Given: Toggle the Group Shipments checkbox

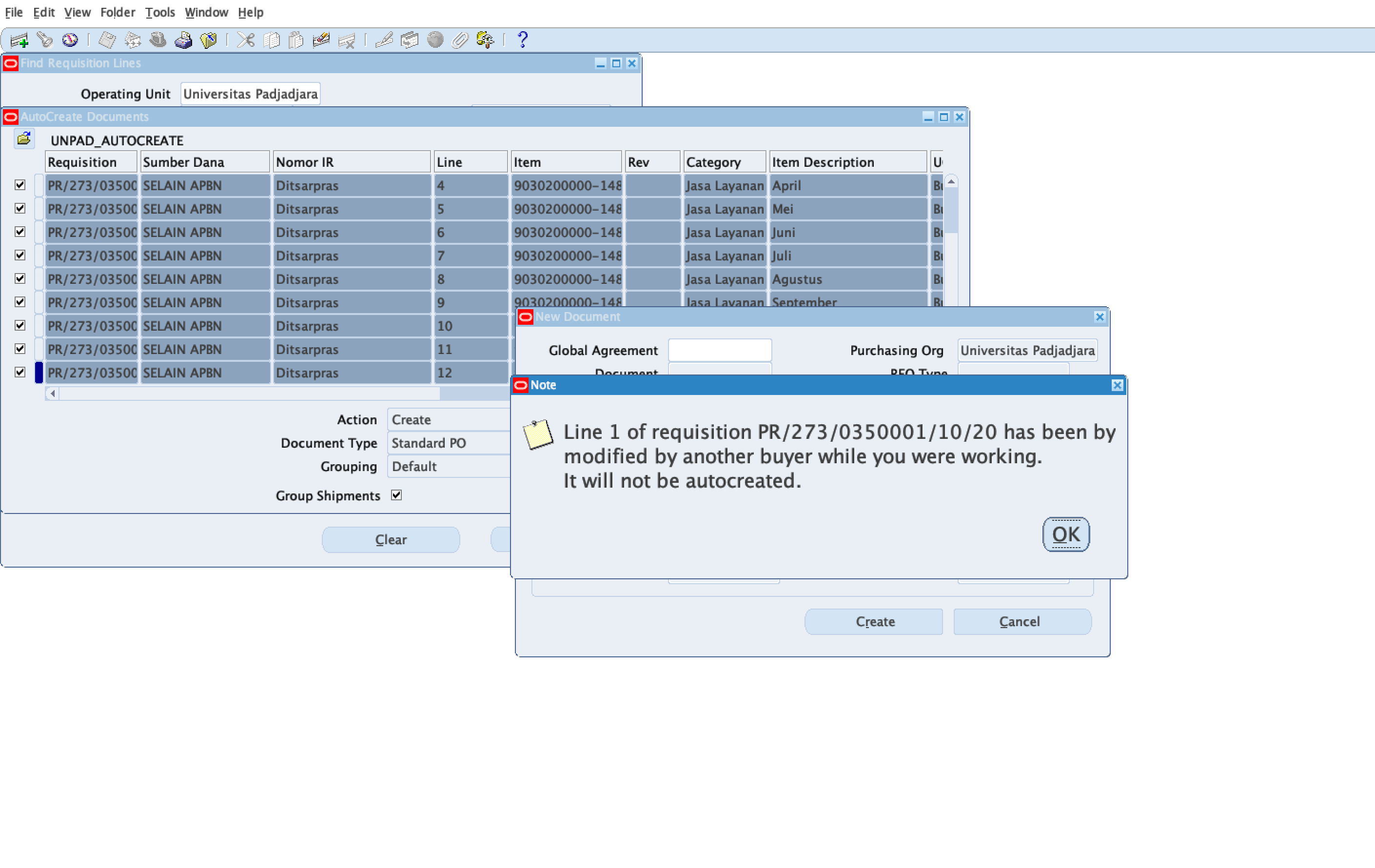Looking at the screenshot, I should 396,495.
